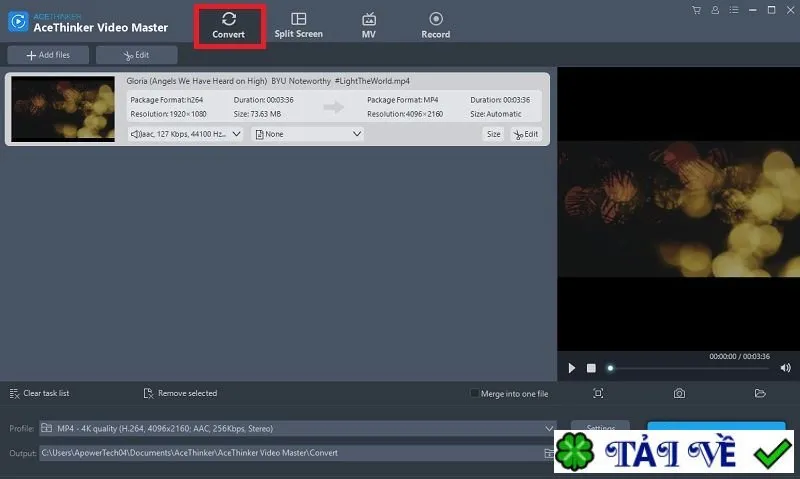Open the None subtitle dropdown
The image size is (800, 479).
pos(308,134)
